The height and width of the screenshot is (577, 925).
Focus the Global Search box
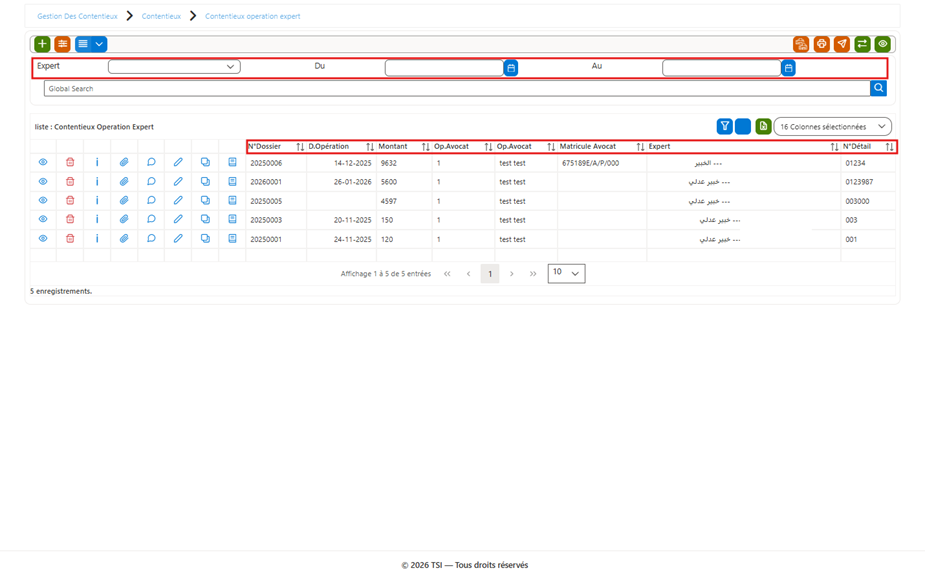coord(457,88)
